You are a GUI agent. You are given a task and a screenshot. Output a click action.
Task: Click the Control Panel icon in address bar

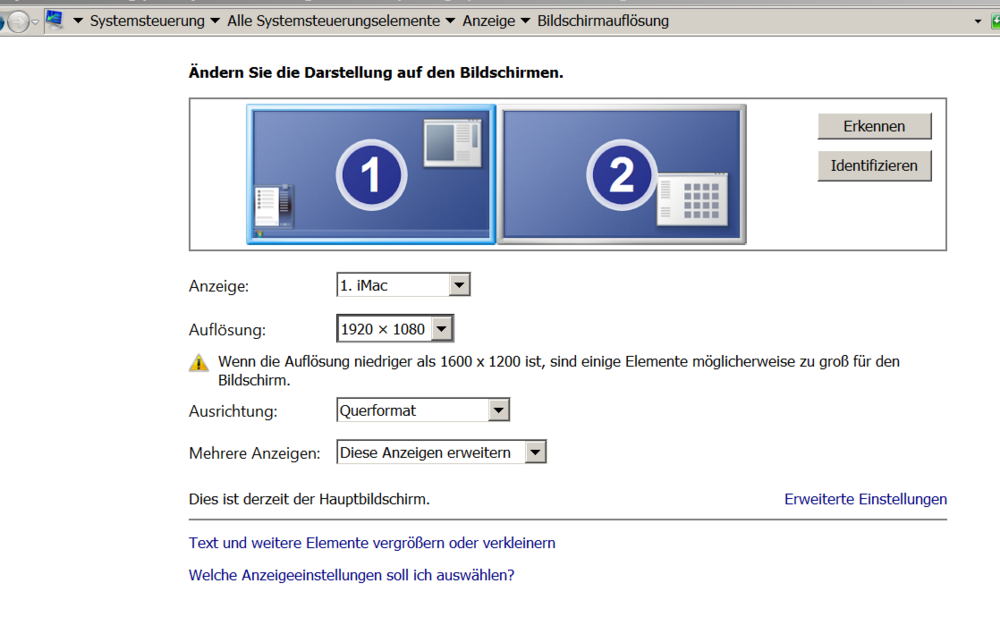click(57, 20)
